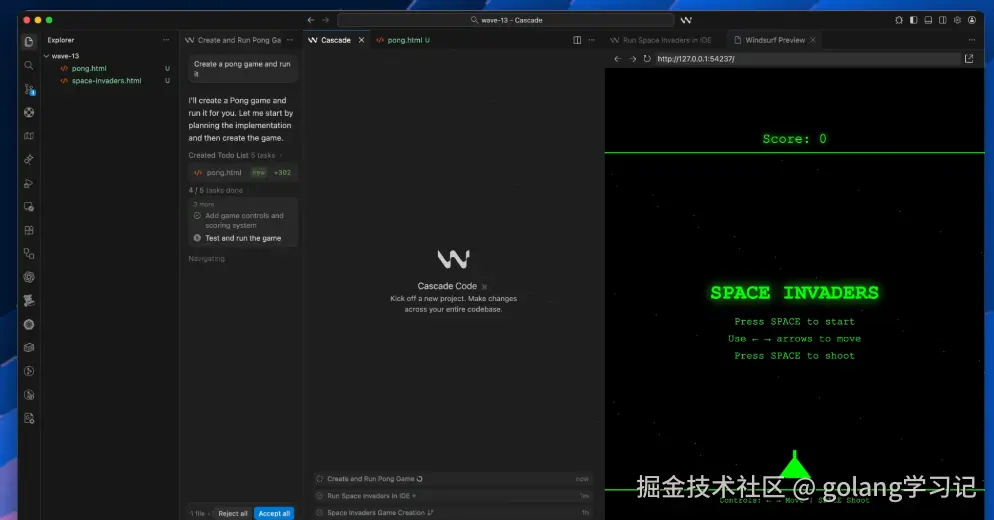Show the 3 more hidden tasks
The width and height of the screenshot is (994, 520).
click(x=204, y=204)
